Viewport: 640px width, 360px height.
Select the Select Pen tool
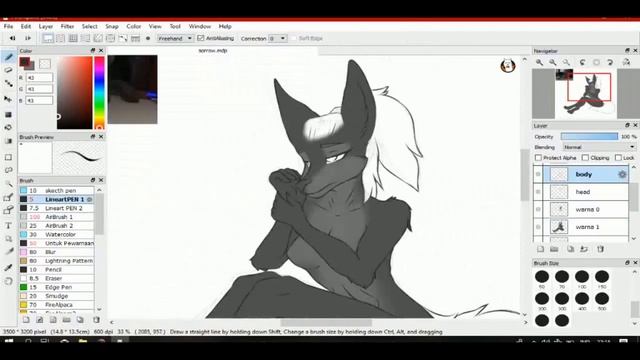[x=9, y=198]
